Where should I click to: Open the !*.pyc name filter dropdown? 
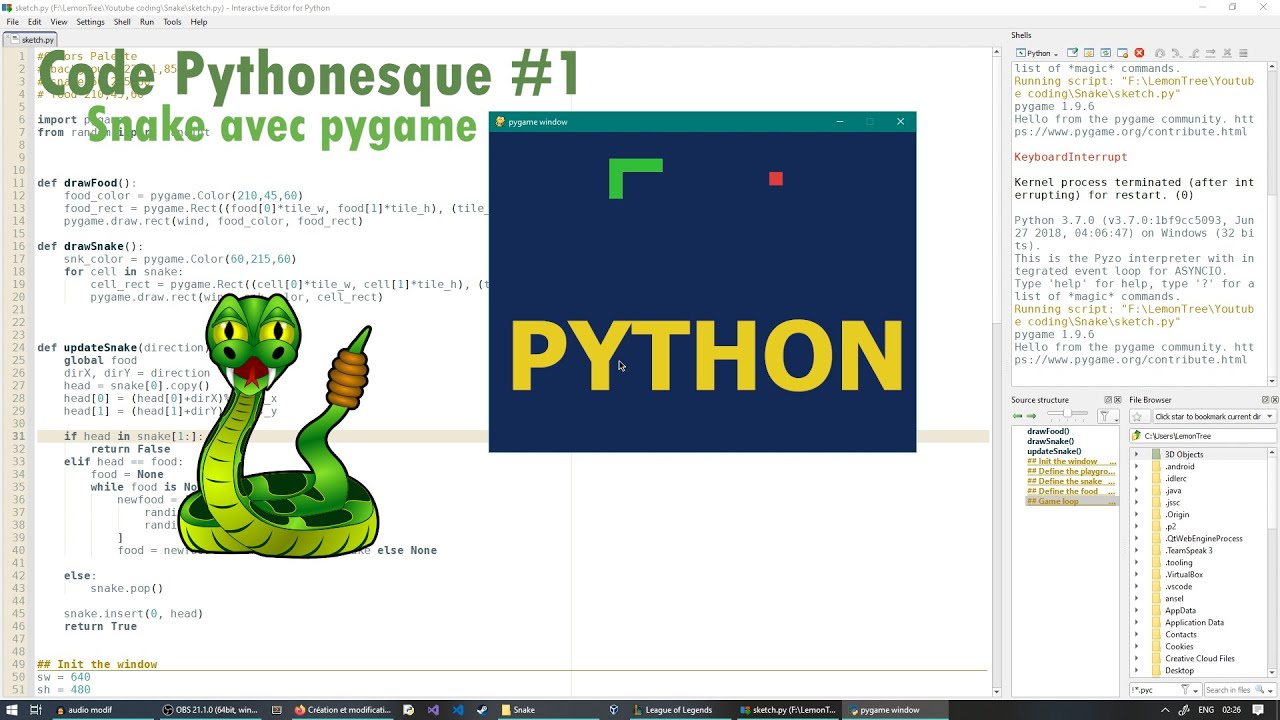(x=1195, y=690)
